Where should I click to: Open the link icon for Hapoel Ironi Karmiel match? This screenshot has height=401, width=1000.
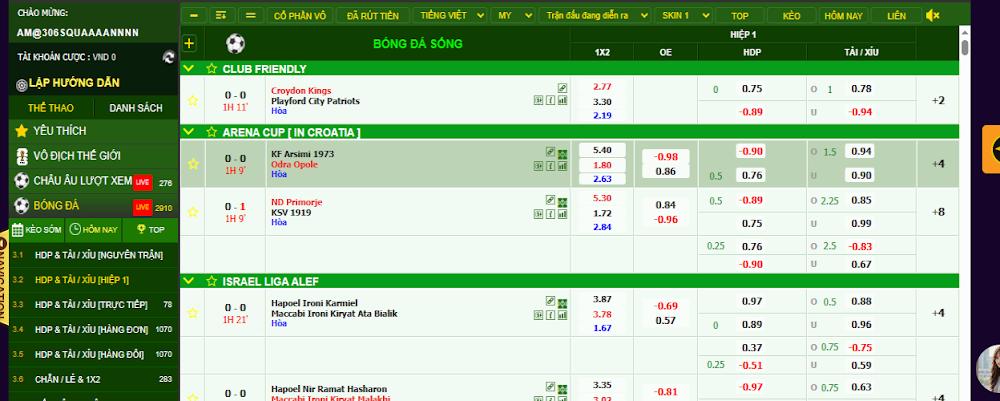click(x=550, y=300)
